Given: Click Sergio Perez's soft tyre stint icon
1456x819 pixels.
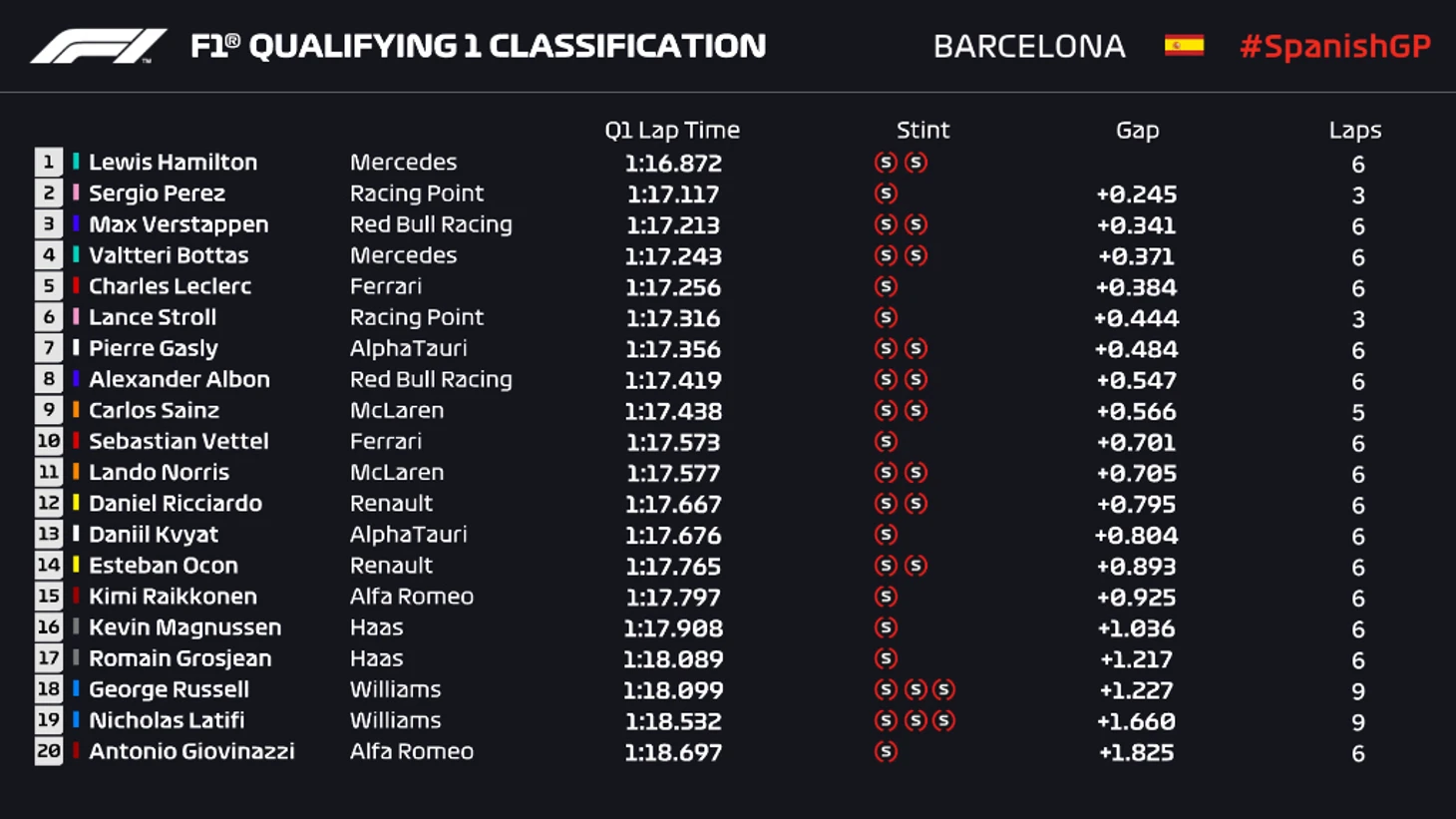Looking at the screenshot, I should click(886, 194).
